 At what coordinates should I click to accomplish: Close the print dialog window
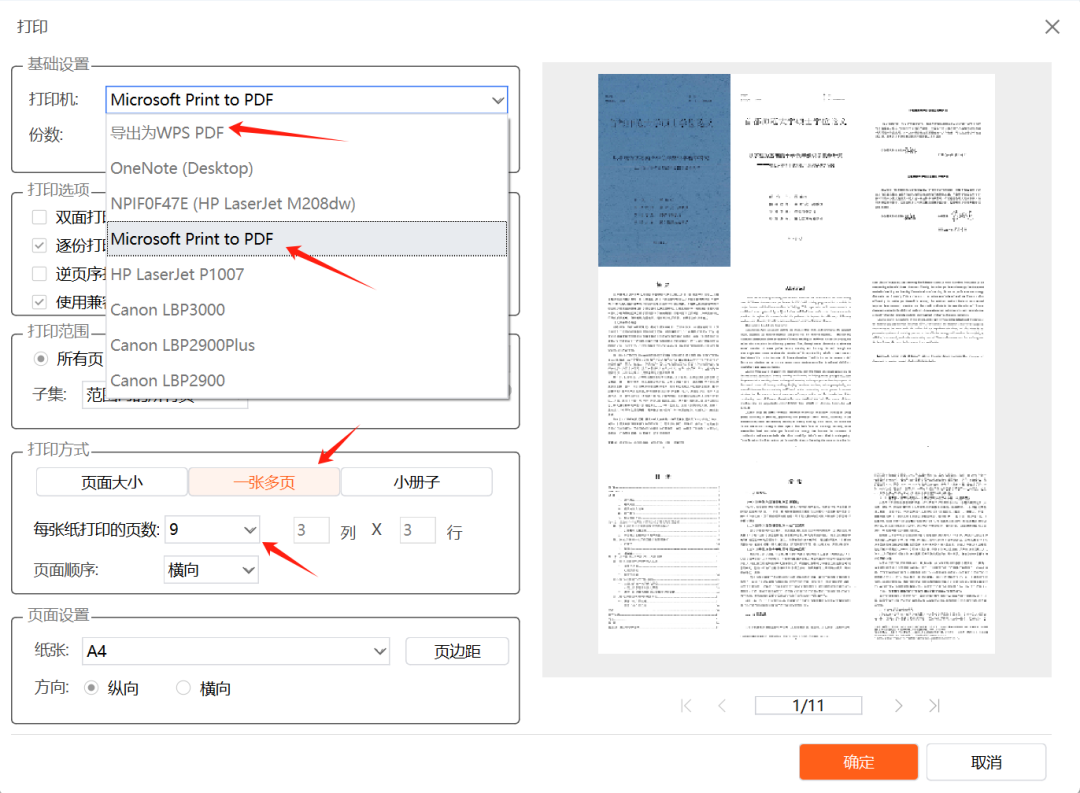click(x=1052, y=27)
